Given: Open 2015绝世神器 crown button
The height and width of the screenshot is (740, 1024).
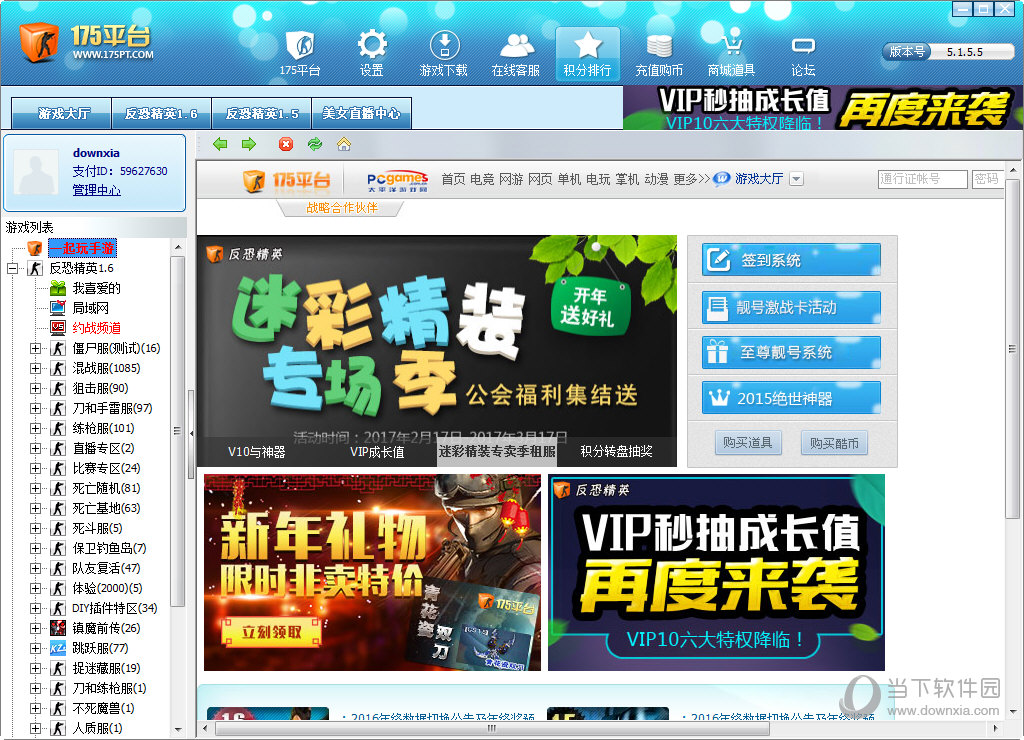Looking at the screenshot, I should click(792, 398).
